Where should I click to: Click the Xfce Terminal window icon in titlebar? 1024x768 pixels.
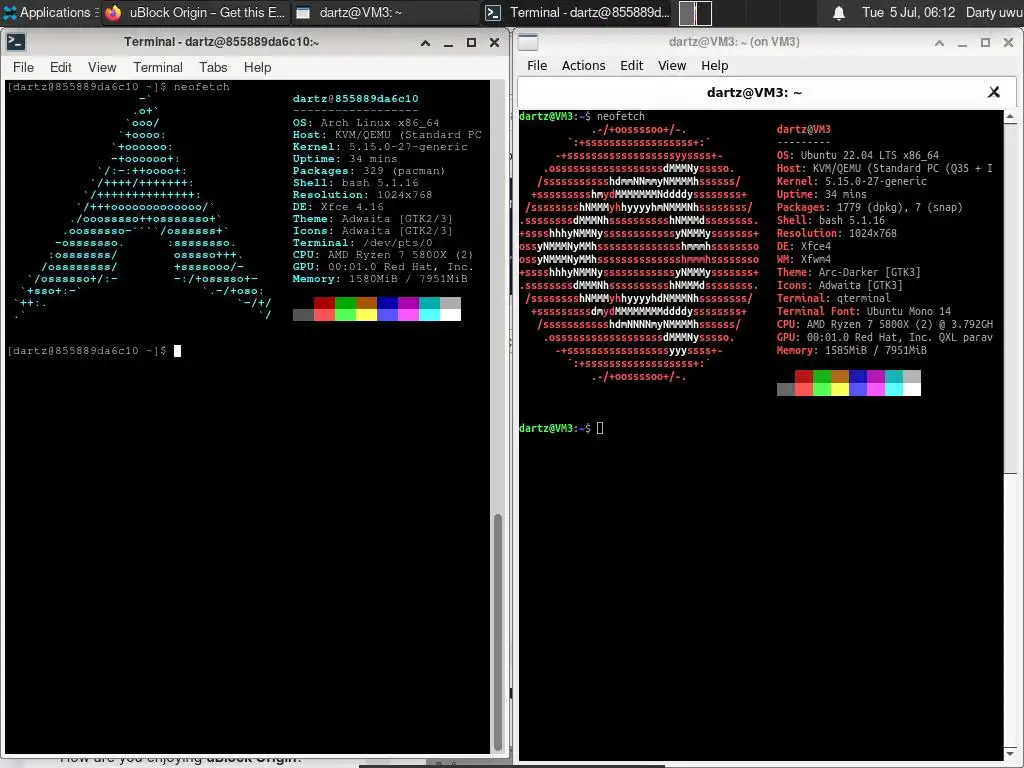(16, 42)
